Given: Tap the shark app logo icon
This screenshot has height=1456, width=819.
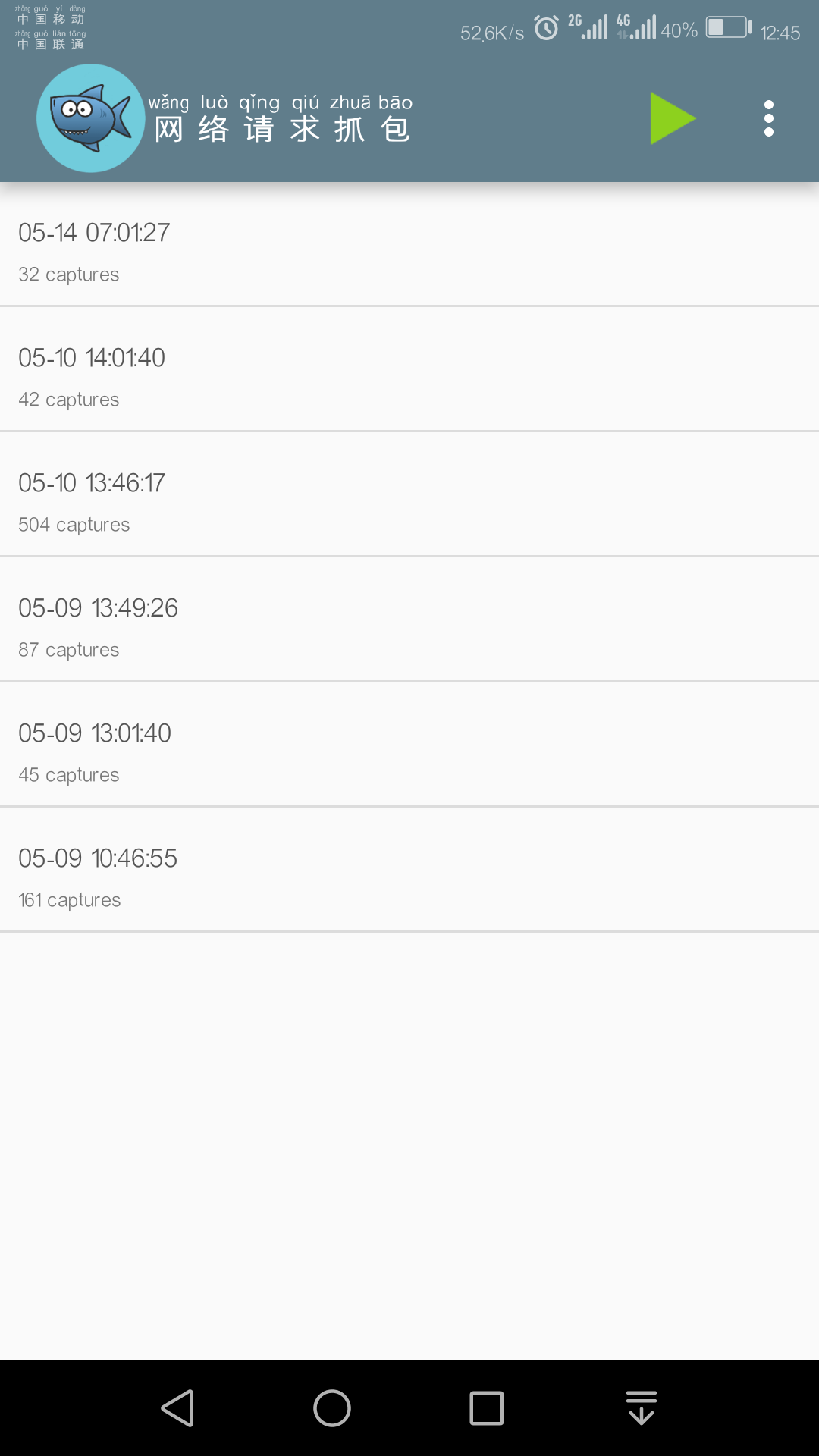Looking at the screenshot, I should 91,118.
